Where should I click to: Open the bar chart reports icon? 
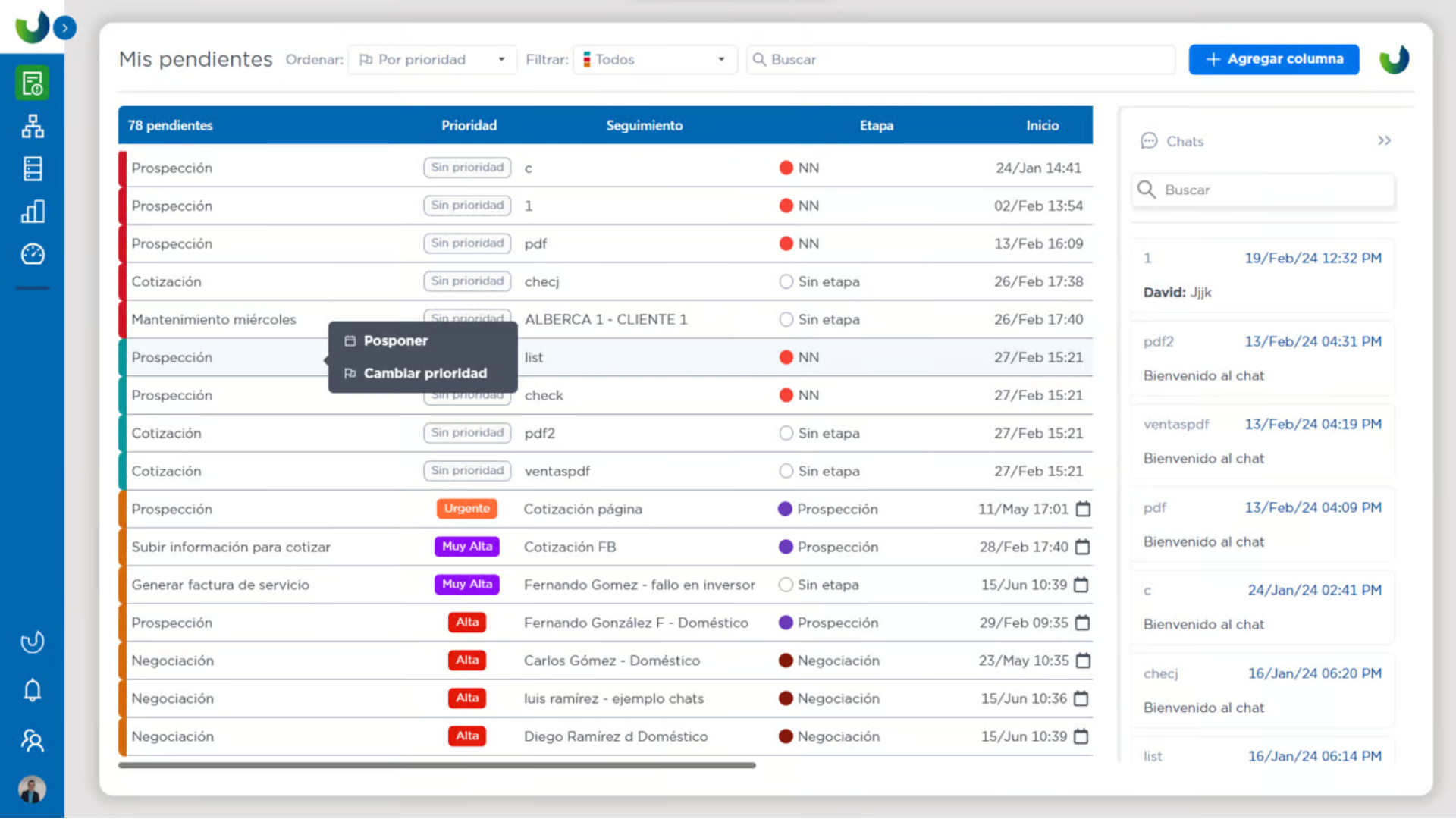point(32,212)
